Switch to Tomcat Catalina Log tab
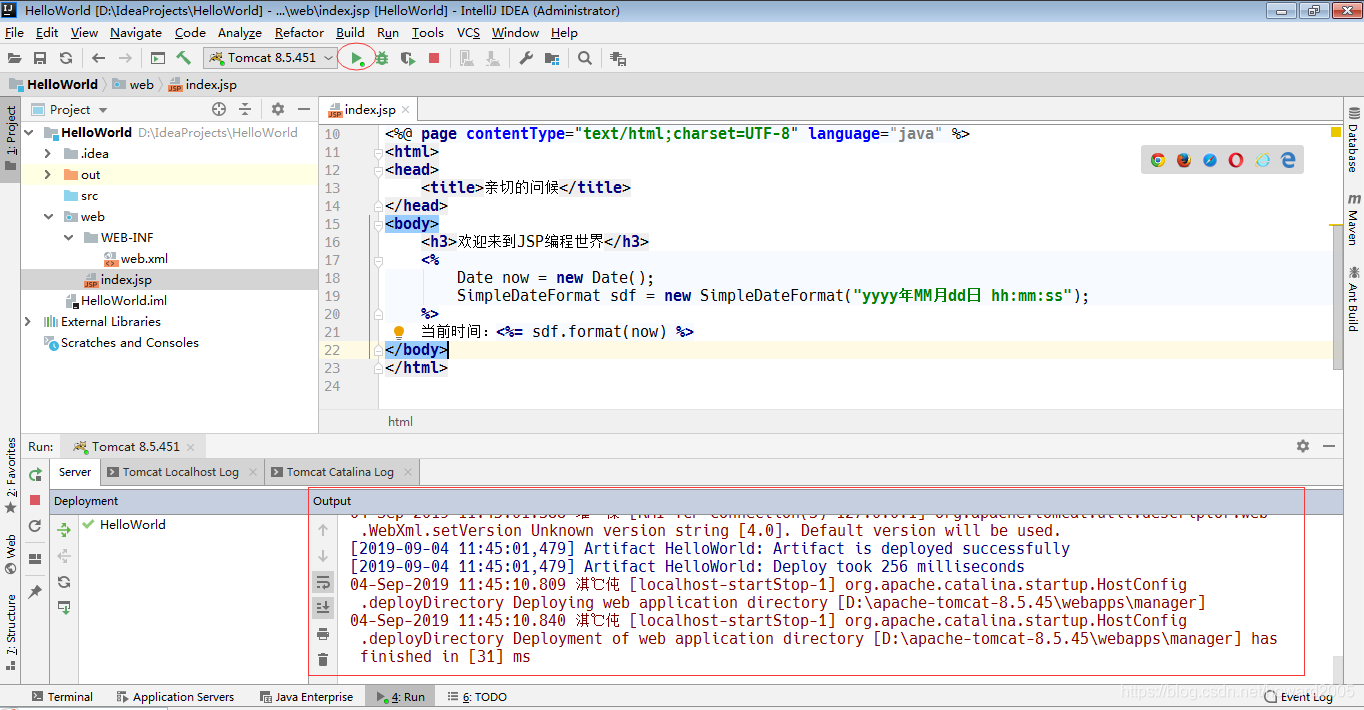 (342, 472)
